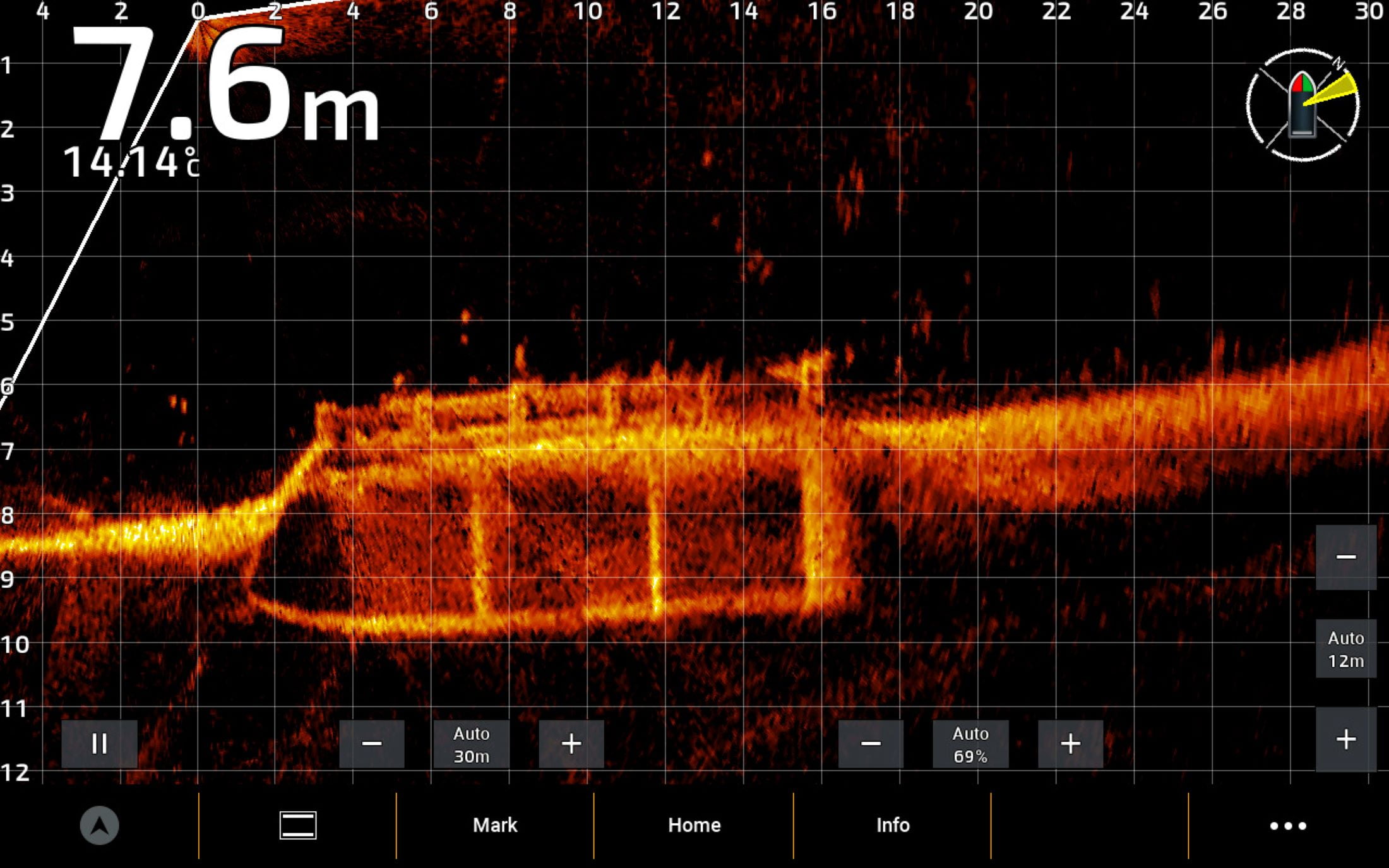The height and width of the screenshot is (868, 1389).
Task: Decrease forward range with the minus button
Action: pyautogui.click(x=372, y=744)
